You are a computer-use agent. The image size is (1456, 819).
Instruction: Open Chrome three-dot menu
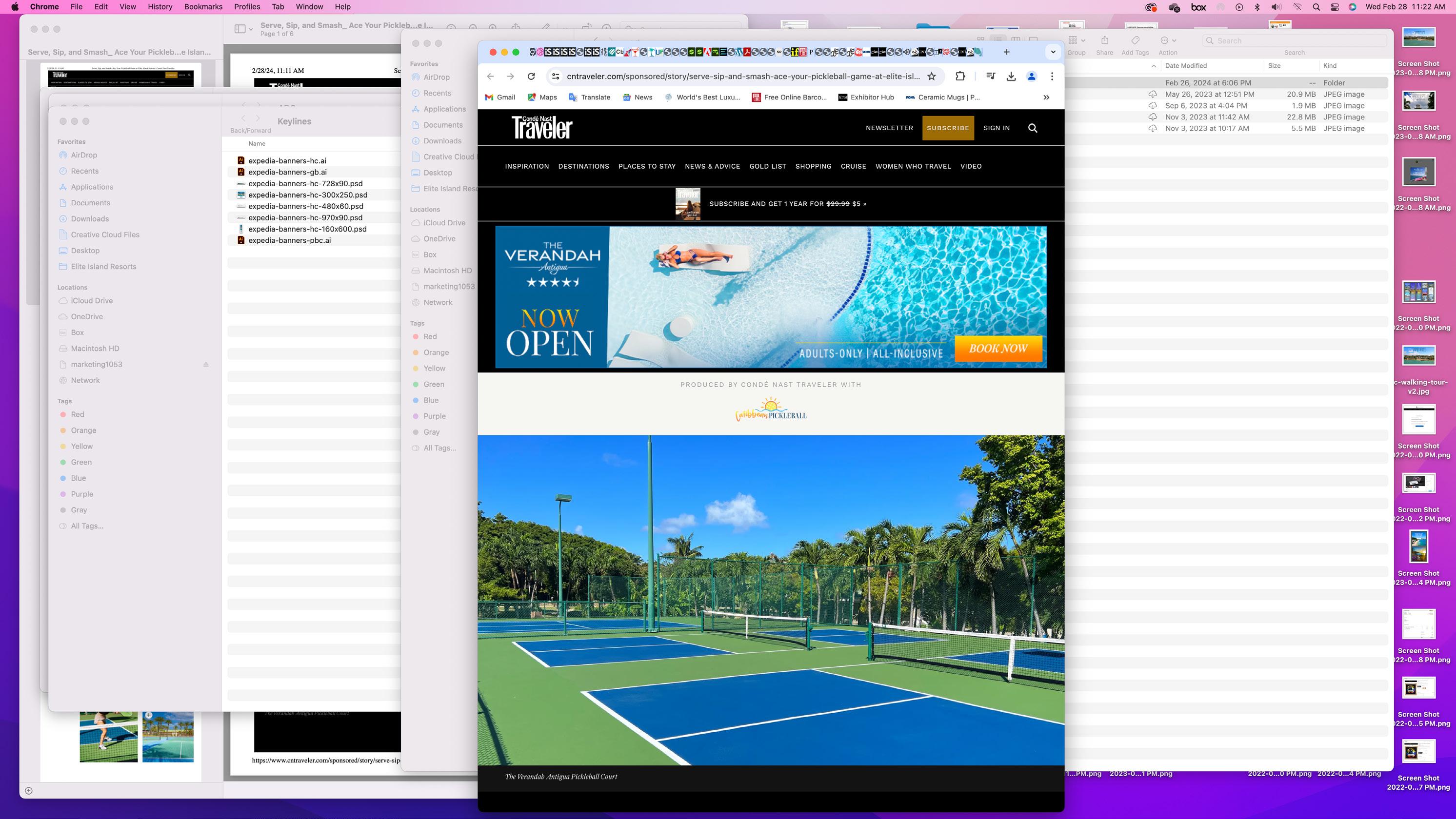1052,76
